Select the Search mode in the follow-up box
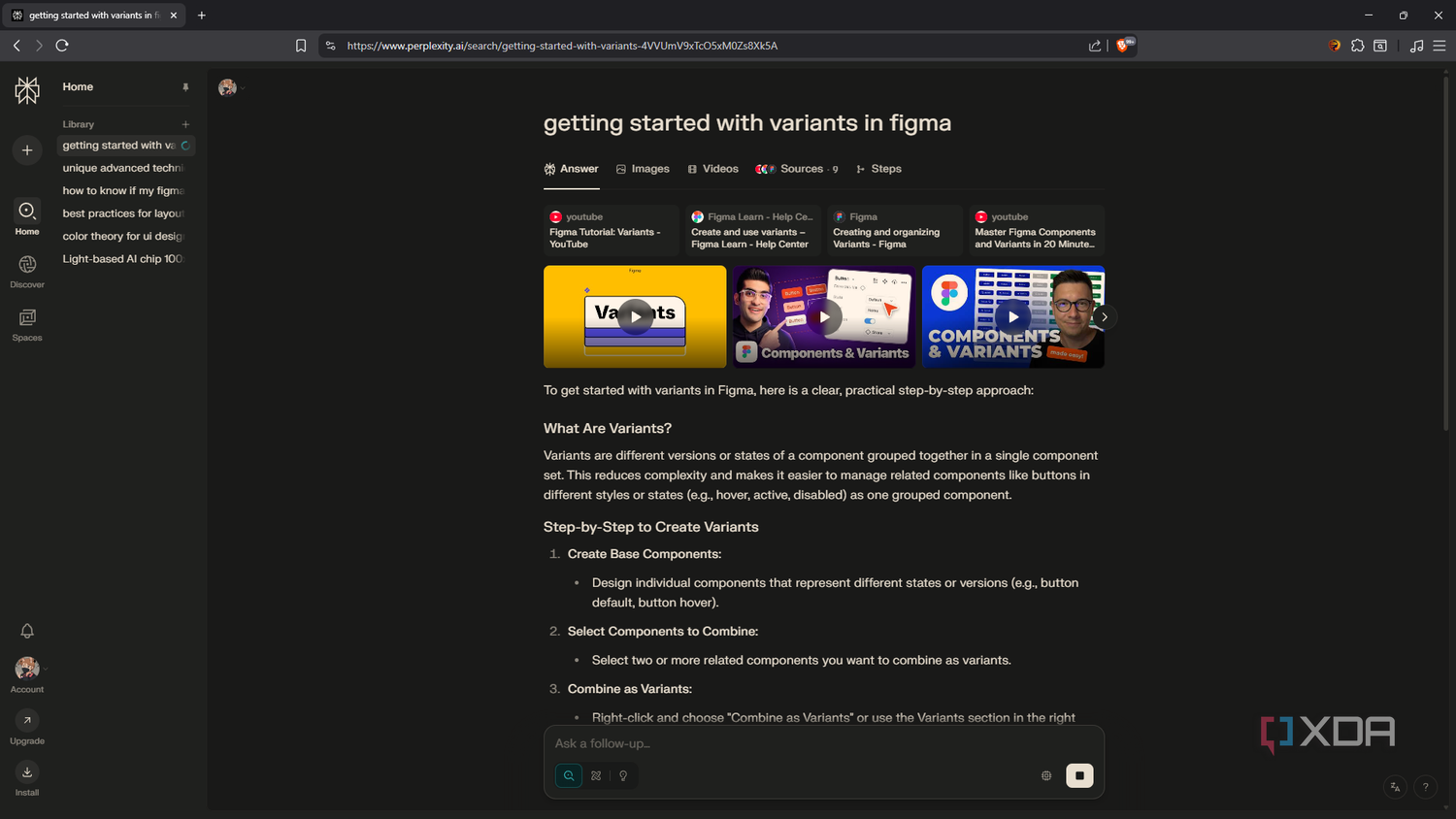Image resolution: width=1456 pixels, height=819 pixels. (569, 775)
